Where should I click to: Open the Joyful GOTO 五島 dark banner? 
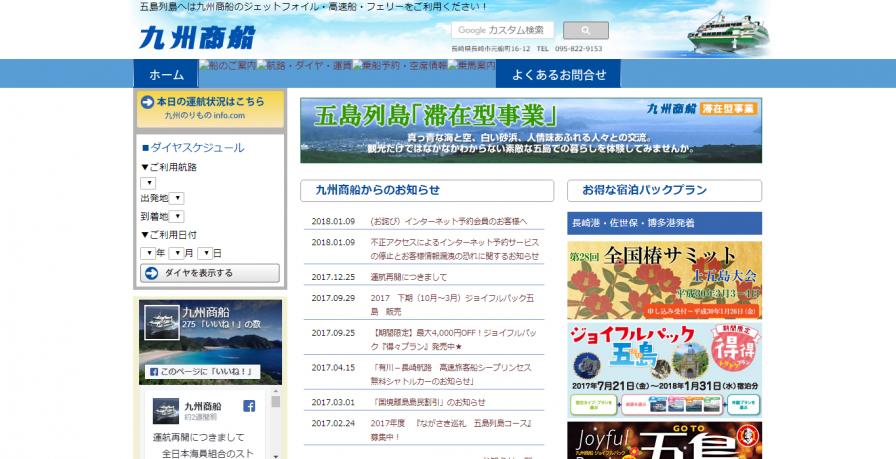[664, 441]
